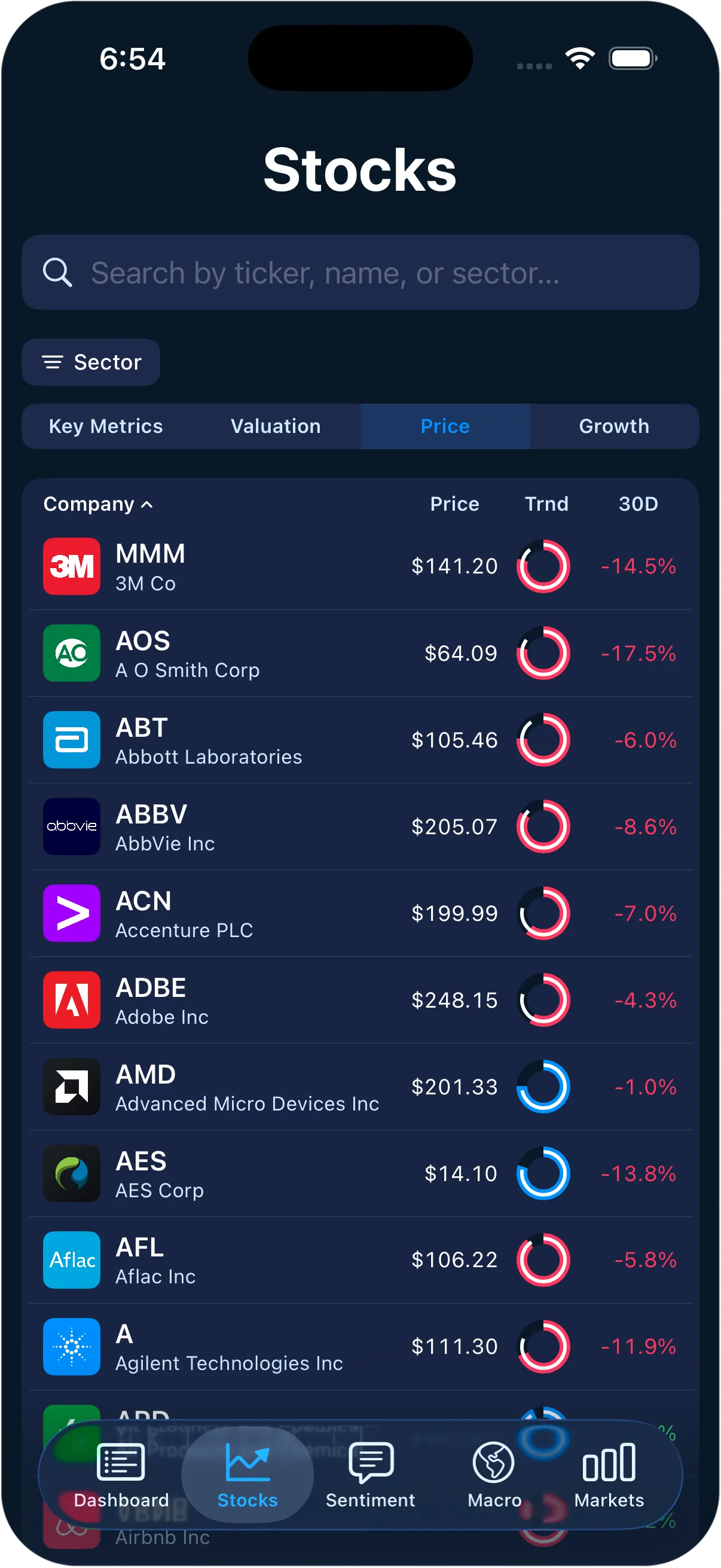Image resolution: width=721 pixels, height=1568 pixels.
Task: Tap the Agilent Technologies logo icon
Action: (71, 1347)
